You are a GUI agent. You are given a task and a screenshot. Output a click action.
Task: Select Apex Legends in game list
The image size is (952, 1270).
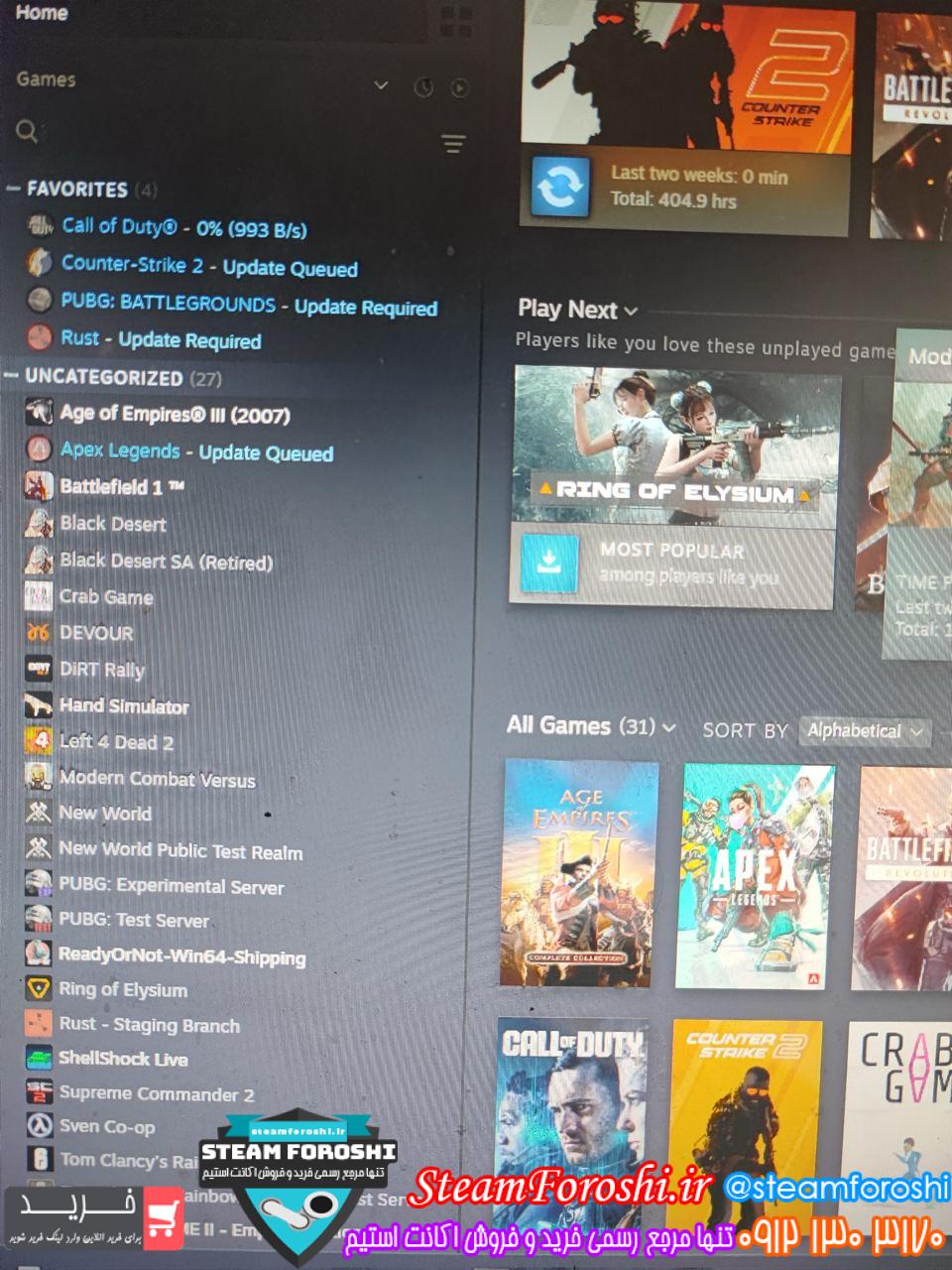pyautogui.click(x=120, y=451)
